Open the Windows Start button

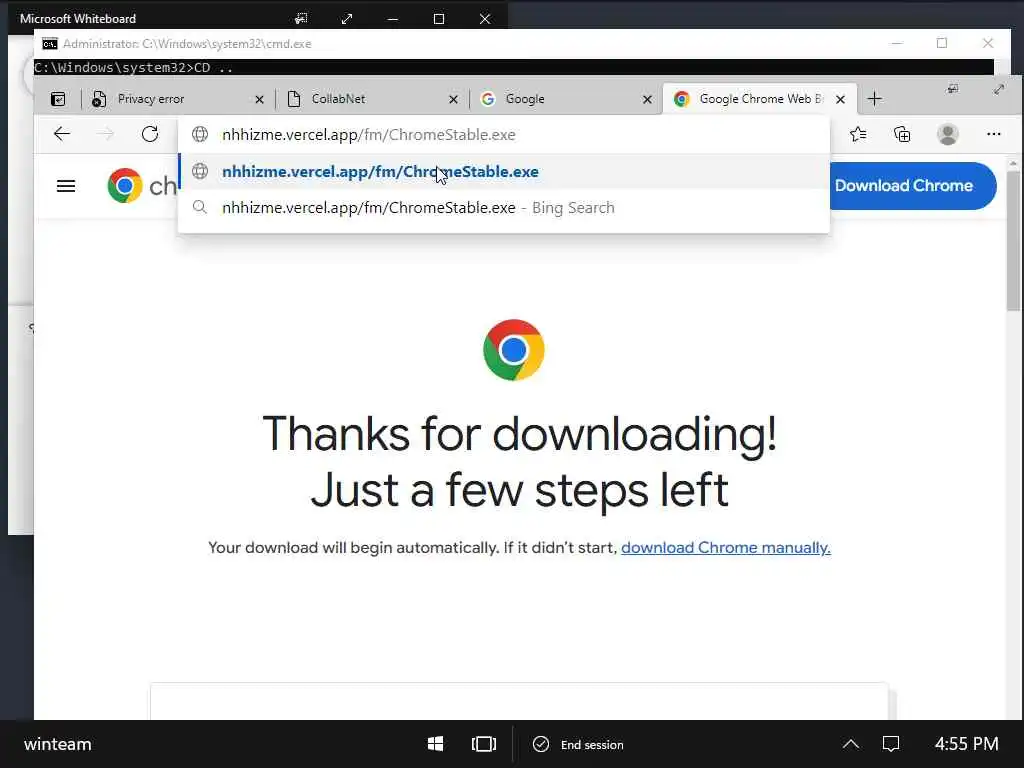pos(436,744)
